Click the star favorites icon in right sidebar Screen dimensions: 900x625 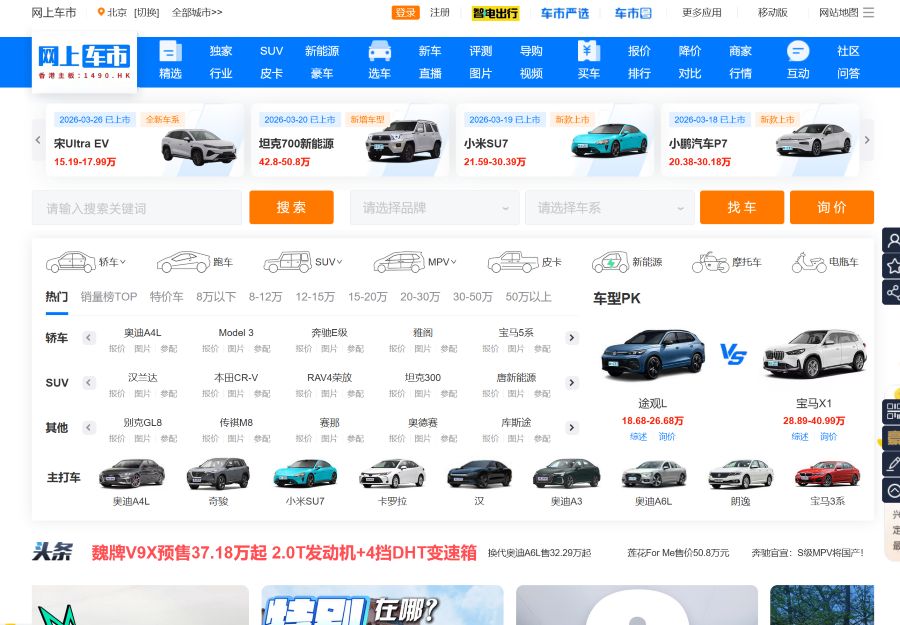pos(891,266)
